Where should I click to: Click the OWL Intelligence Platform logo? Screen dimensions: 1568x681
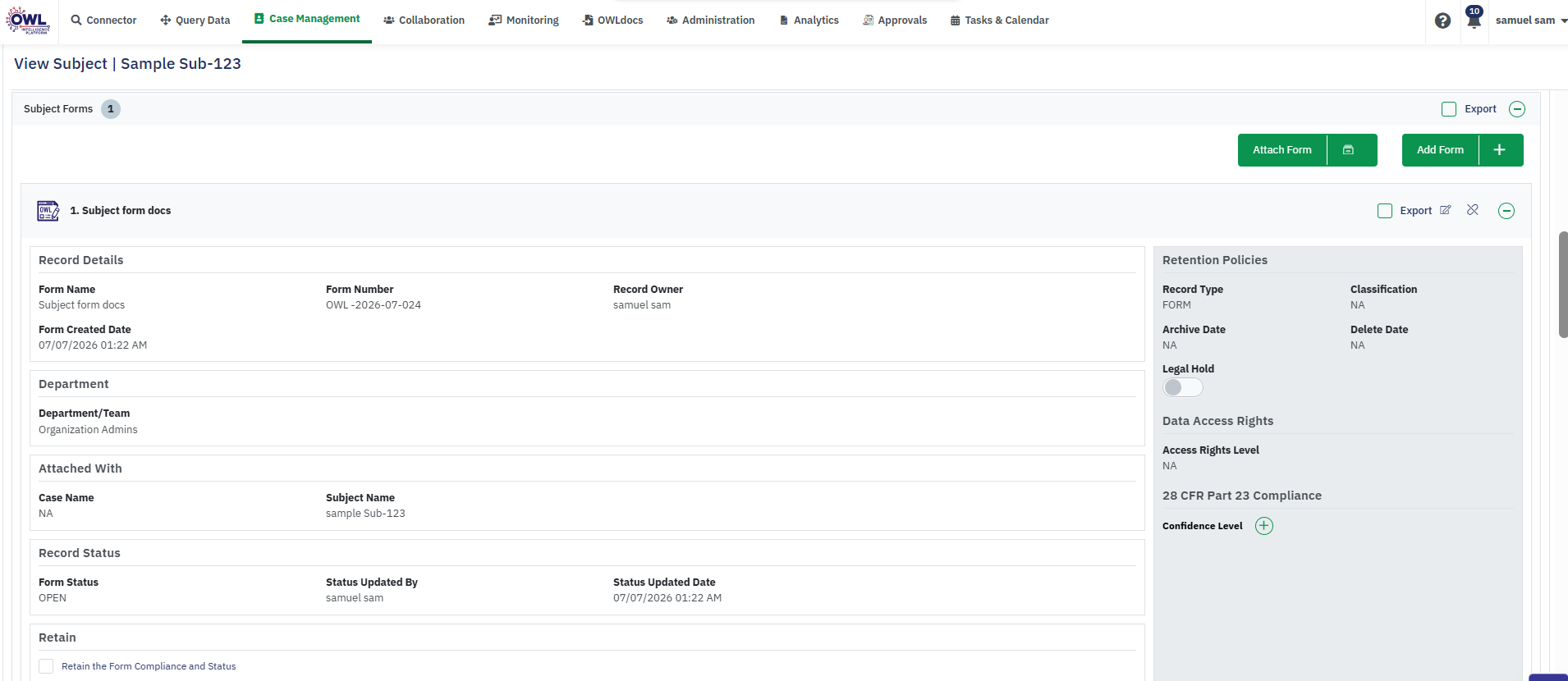click(28, 21)
